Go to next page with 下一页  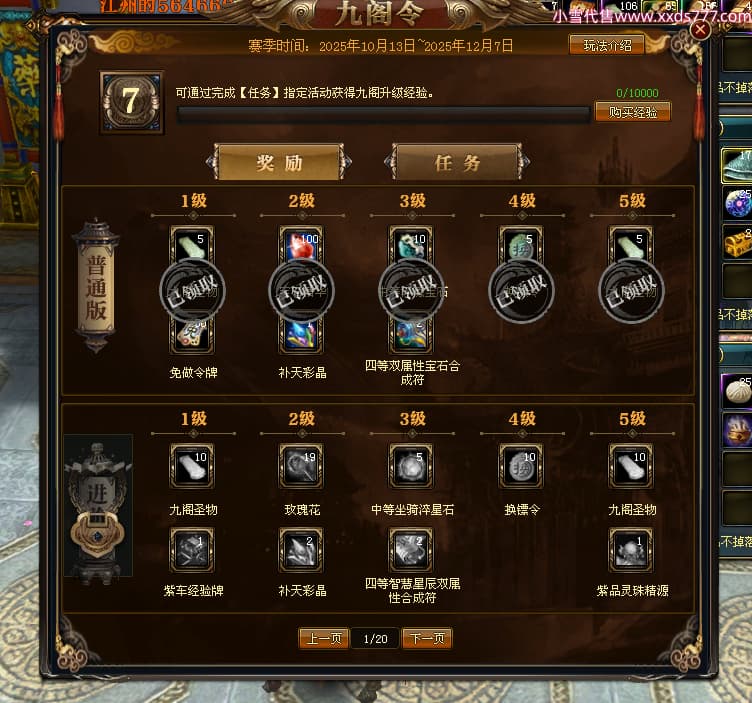click(x=427, y=638)
